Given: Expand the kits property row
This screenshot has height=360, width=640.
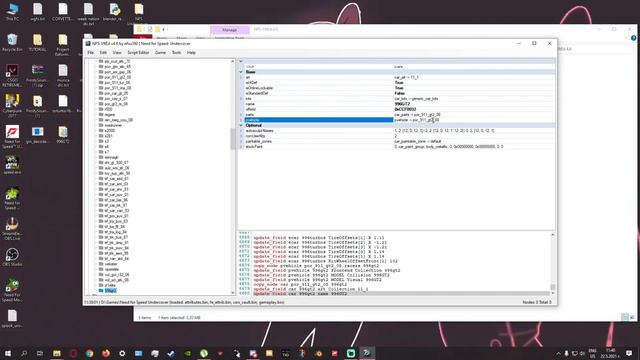Looking at the screenshot, I should (241, 99).
